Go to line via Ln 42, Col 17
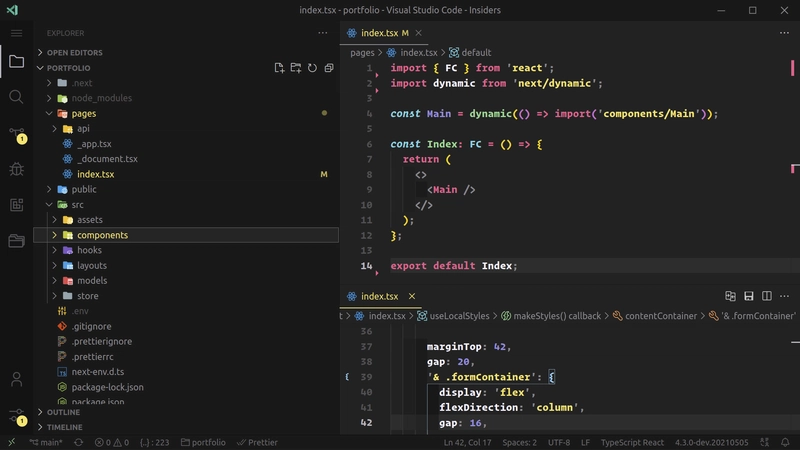Image resolution: width=800 pixels, height=450 pixels. pyautogui.click(x=467, y=442)
